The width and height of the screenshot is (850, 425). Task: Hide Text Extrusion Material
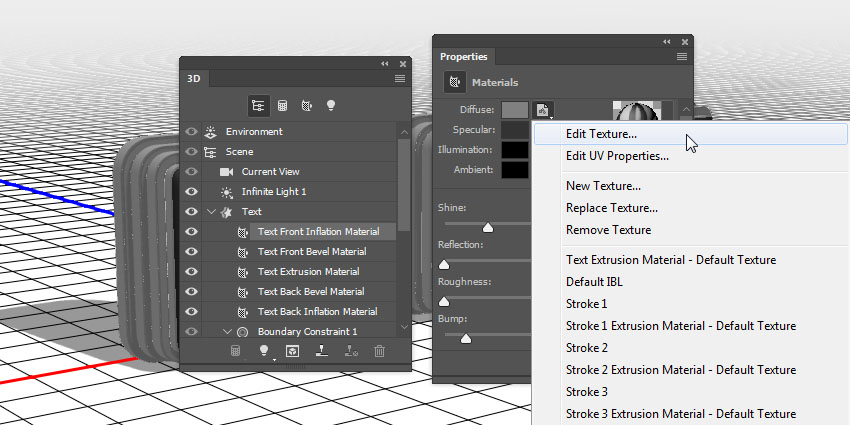191,272
